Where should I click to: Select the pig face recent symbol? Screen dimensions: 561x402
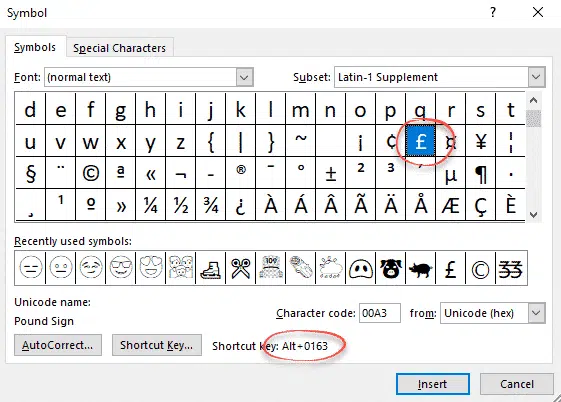(391, 268)
